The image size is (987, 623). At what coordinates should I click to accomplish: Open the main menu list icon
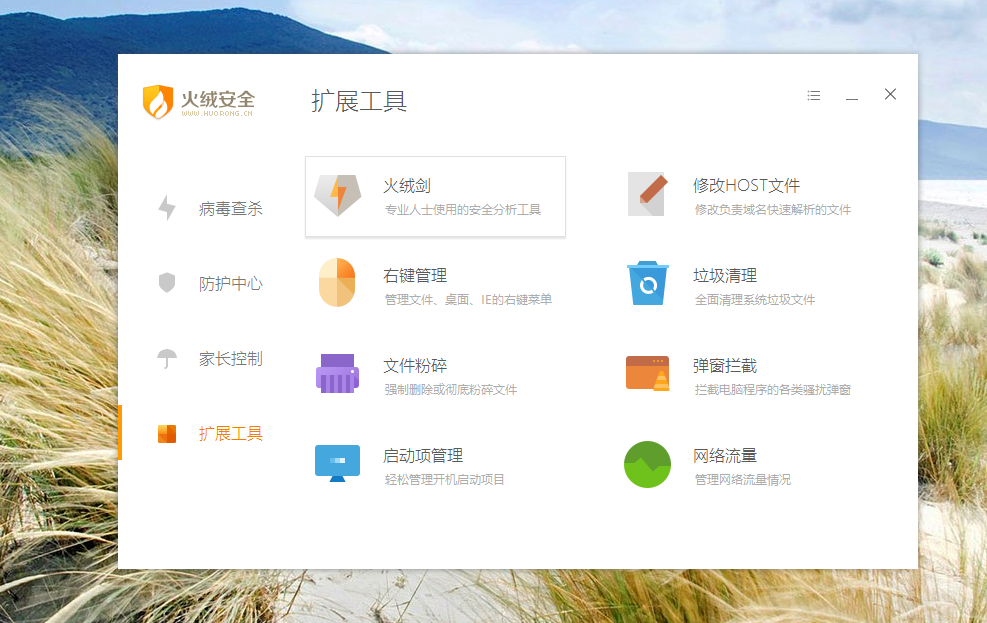[x=814, y=95]
